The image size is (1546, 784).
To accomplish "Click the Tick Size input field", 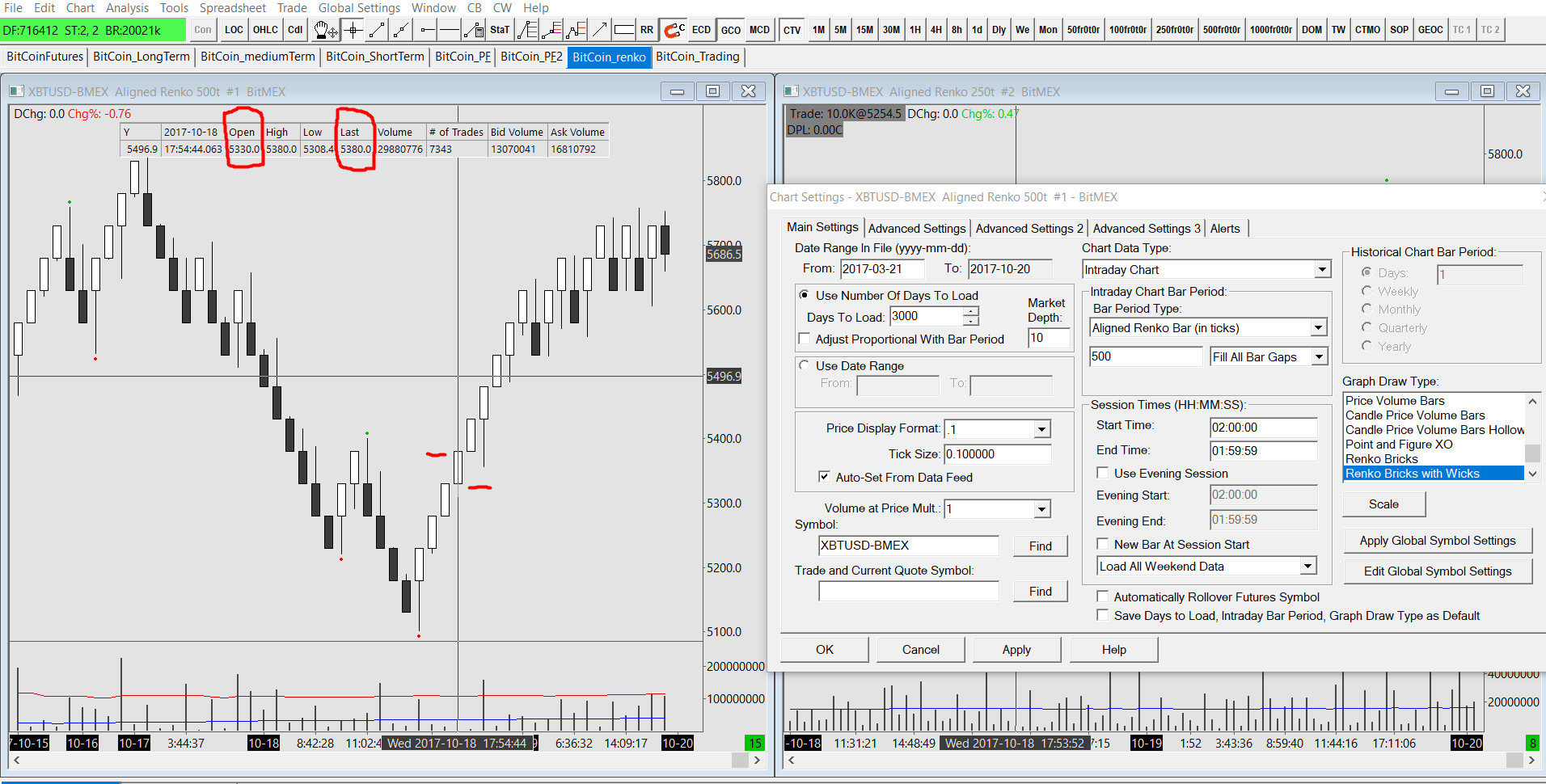I will point(998,454).
